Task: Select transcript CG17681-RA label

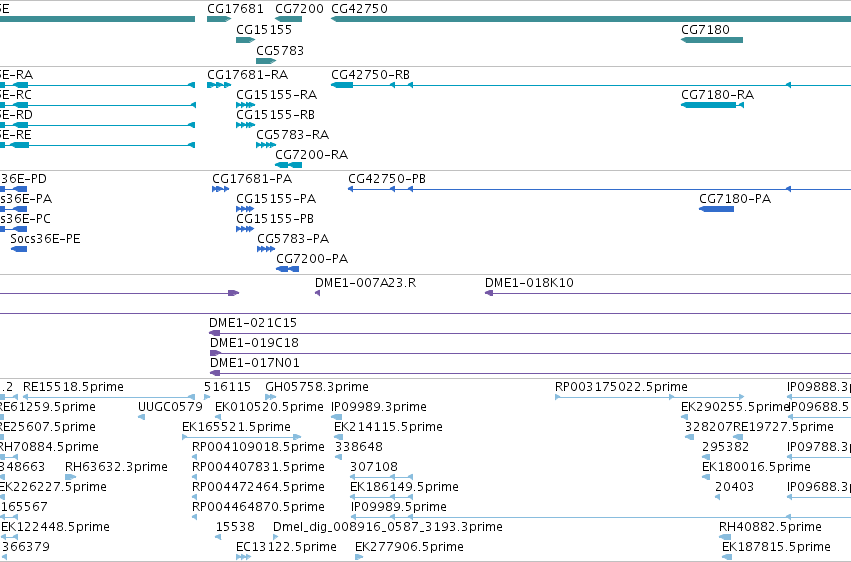Action: coord(247,74)
